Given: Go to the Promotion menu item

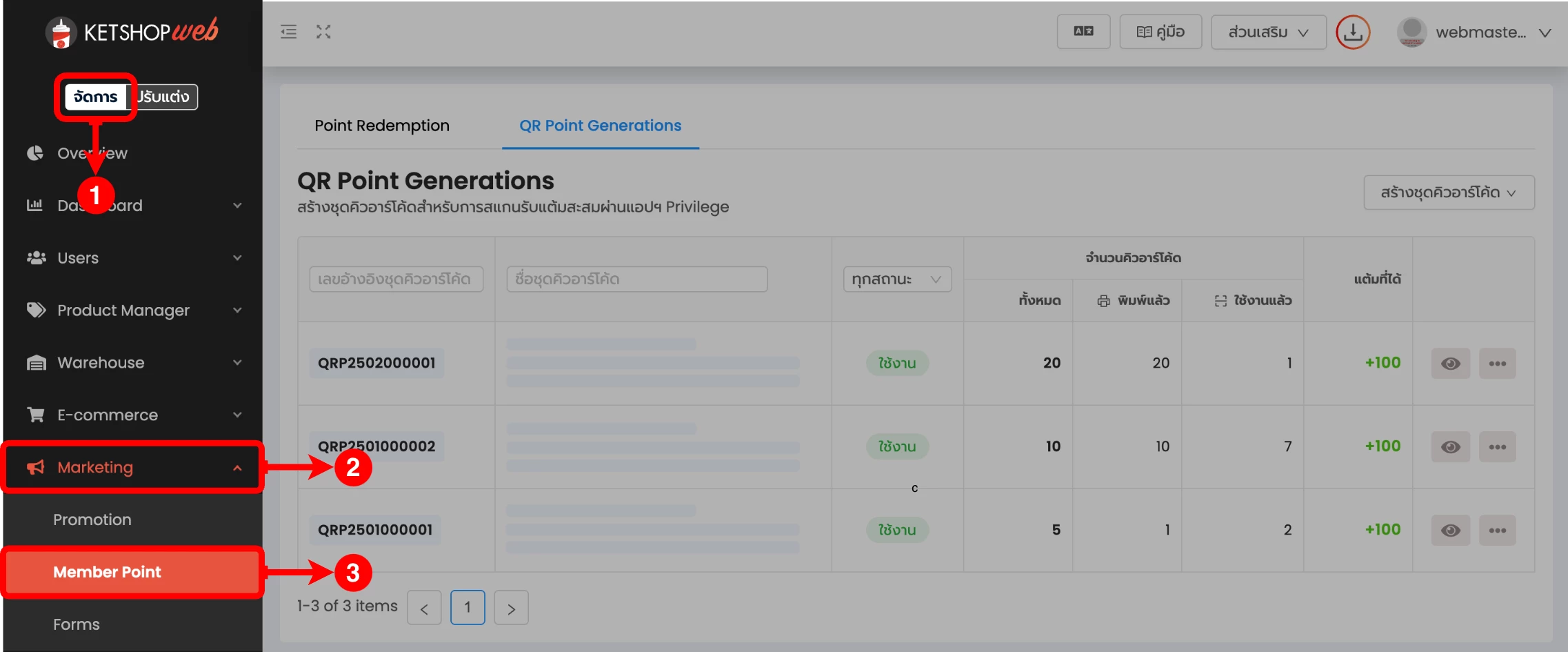Looking at the screenshot, I should point(92,520).
